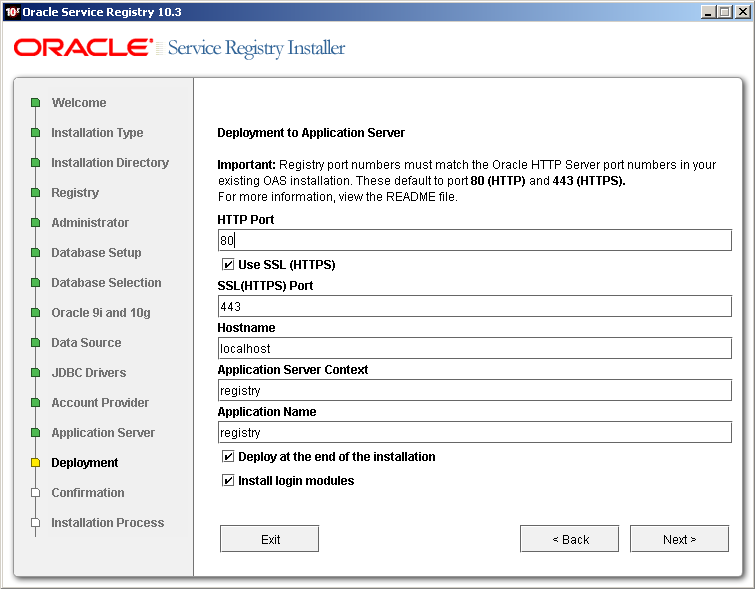
Task: Select the JDBC Drivers step label
Action: [x=89, y=373]
